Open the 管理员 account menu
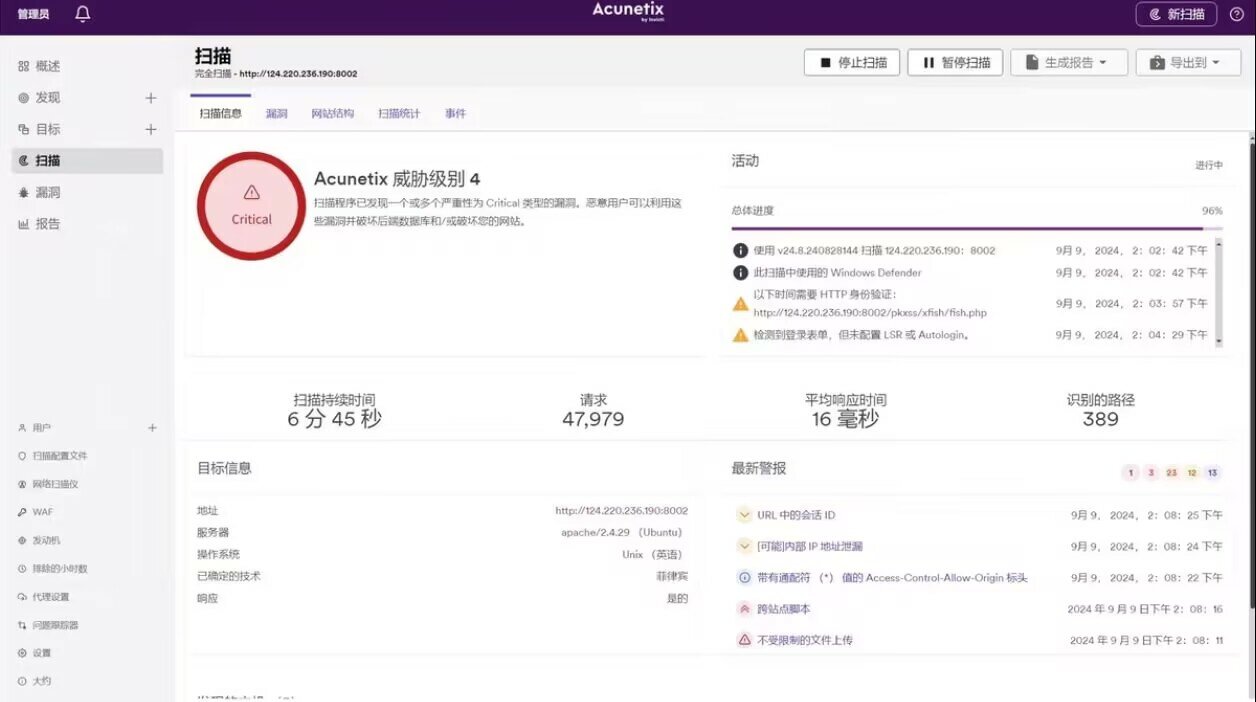Image resolution: width=1256 pixels, height=702 pixels. pos(33,14)
